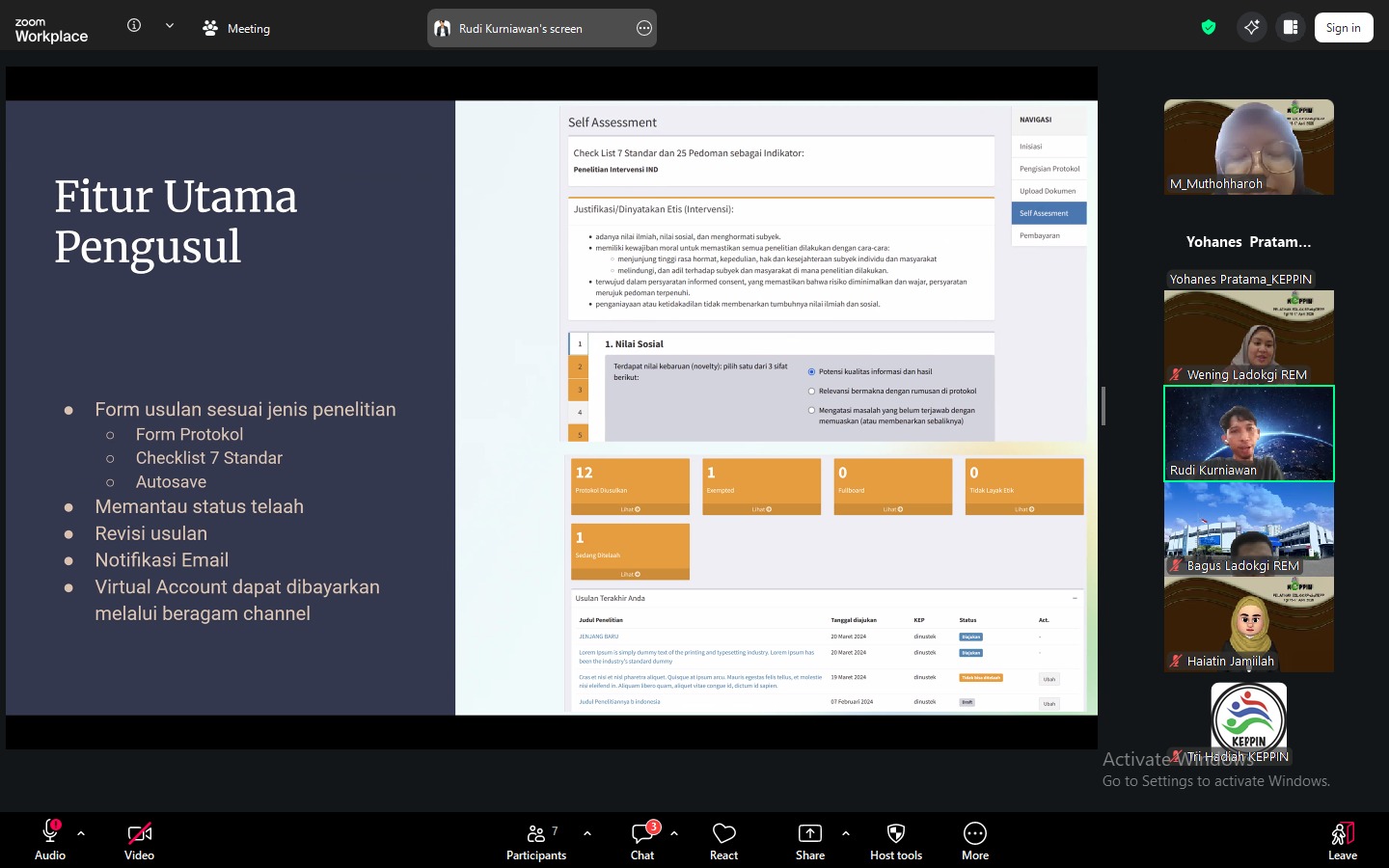Image resolution: width=1389 pixels, height=868 pixels.
Task: Click the Share screen icon
Action: tap(810, 833)
